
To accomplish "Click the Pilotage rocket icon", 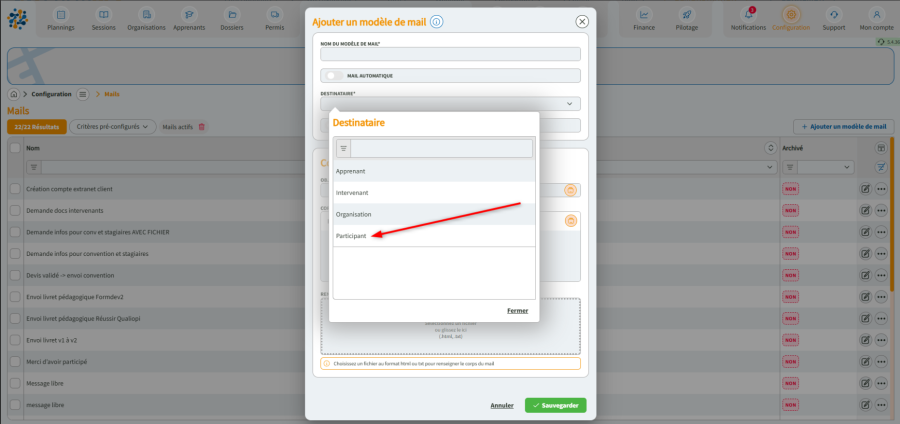I will click(686, 15).
